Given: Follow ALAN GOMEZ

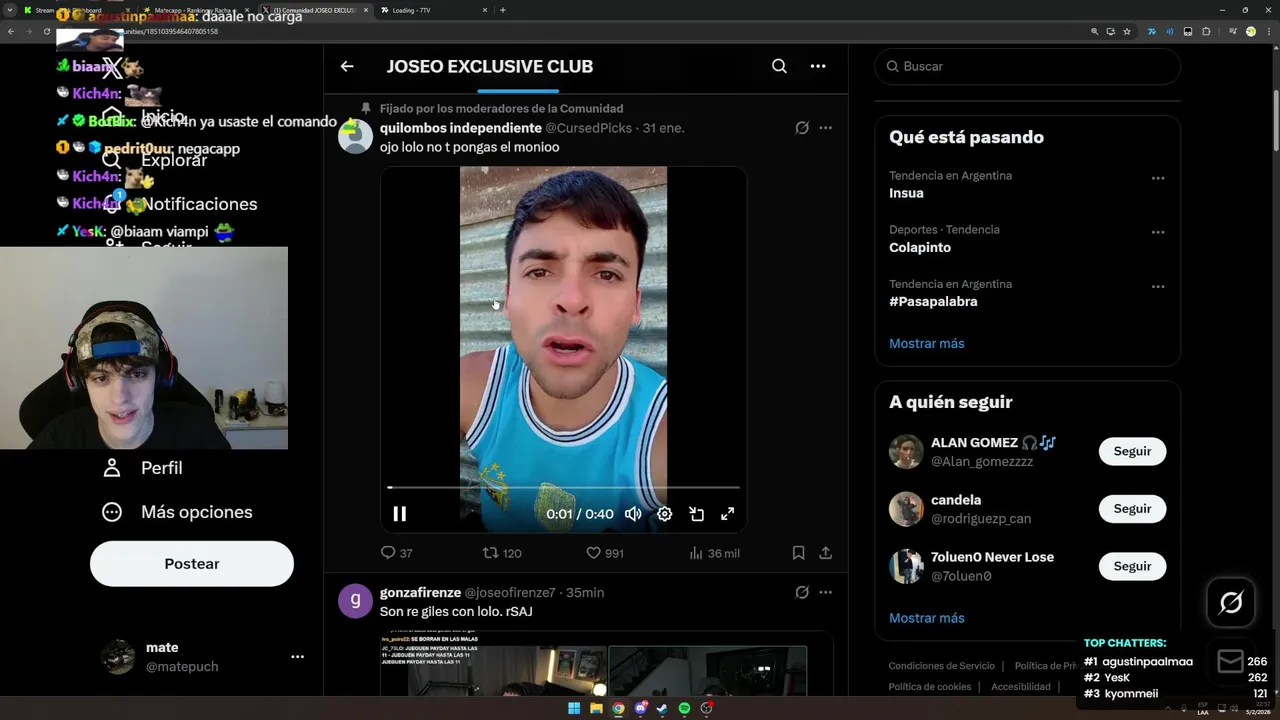Looking at the screenshot, I should pos(1132,451).
